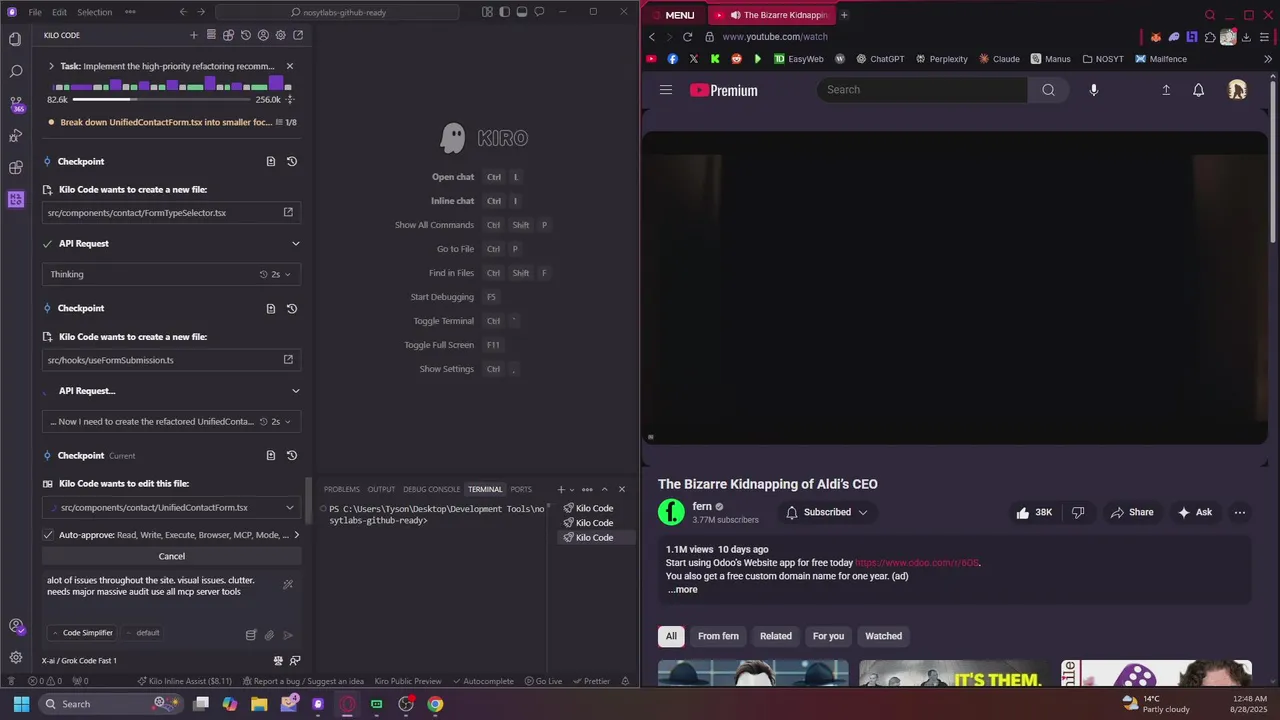Restore the Current checkpoint via history icon

coord(292,455)
